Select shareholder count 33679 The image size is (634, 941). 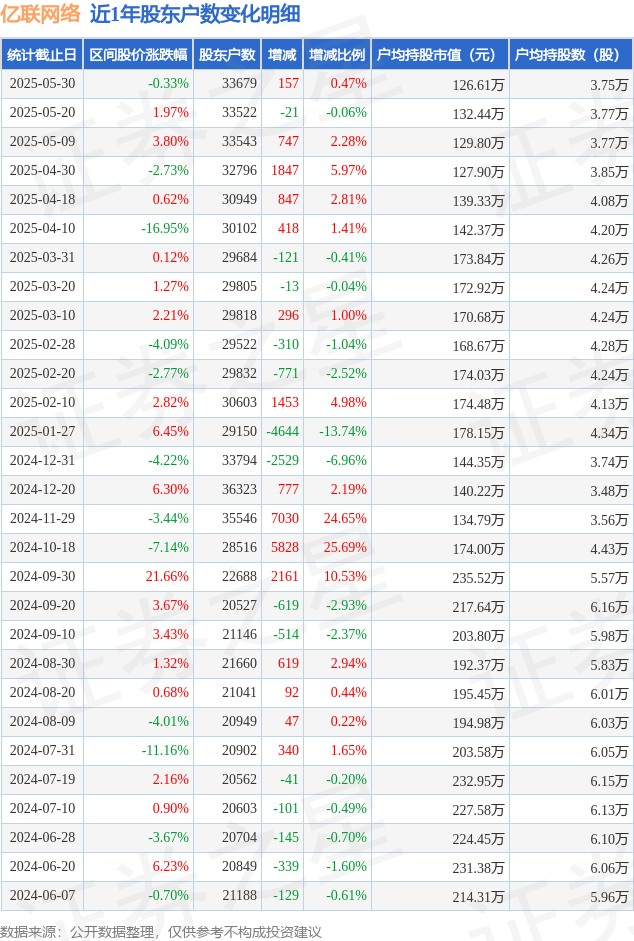pos(239,83)
